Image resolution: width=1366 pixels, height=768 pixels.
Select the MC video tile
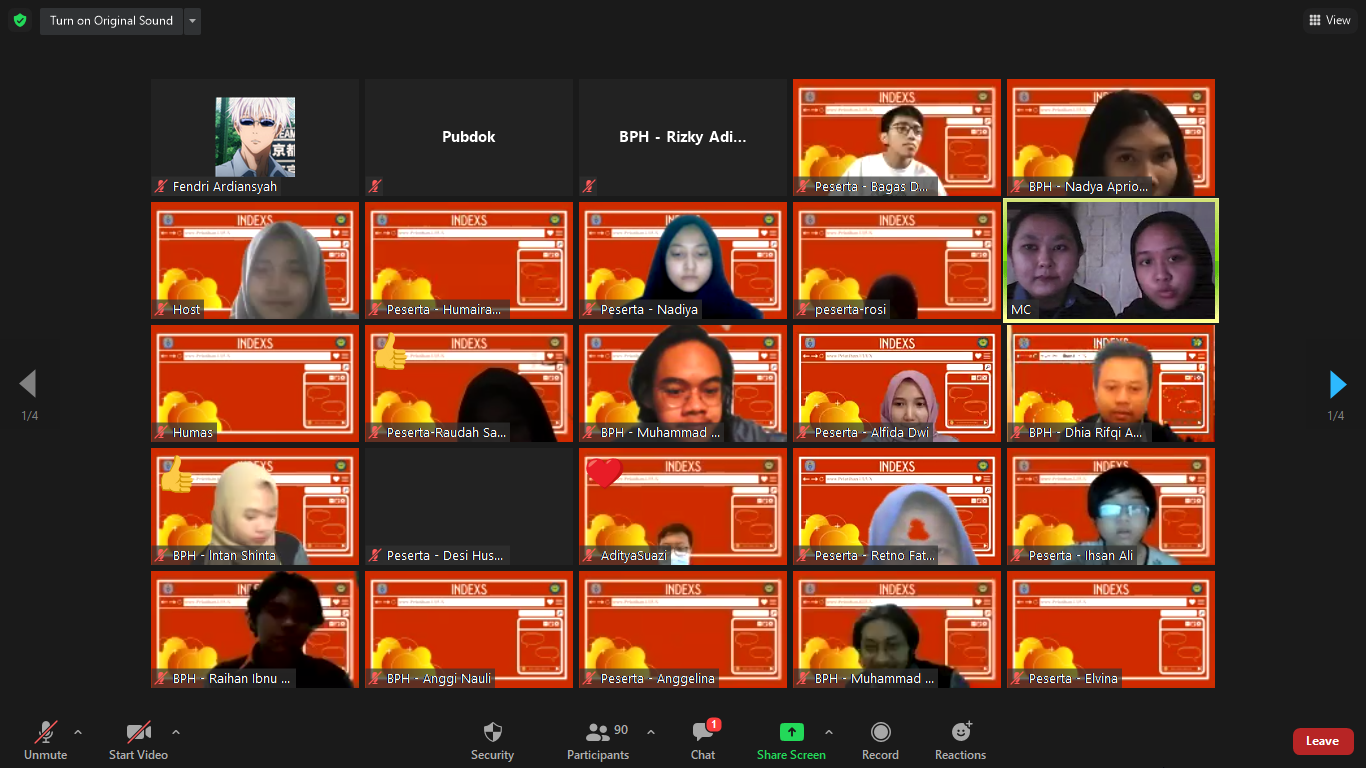[1111, 260]
